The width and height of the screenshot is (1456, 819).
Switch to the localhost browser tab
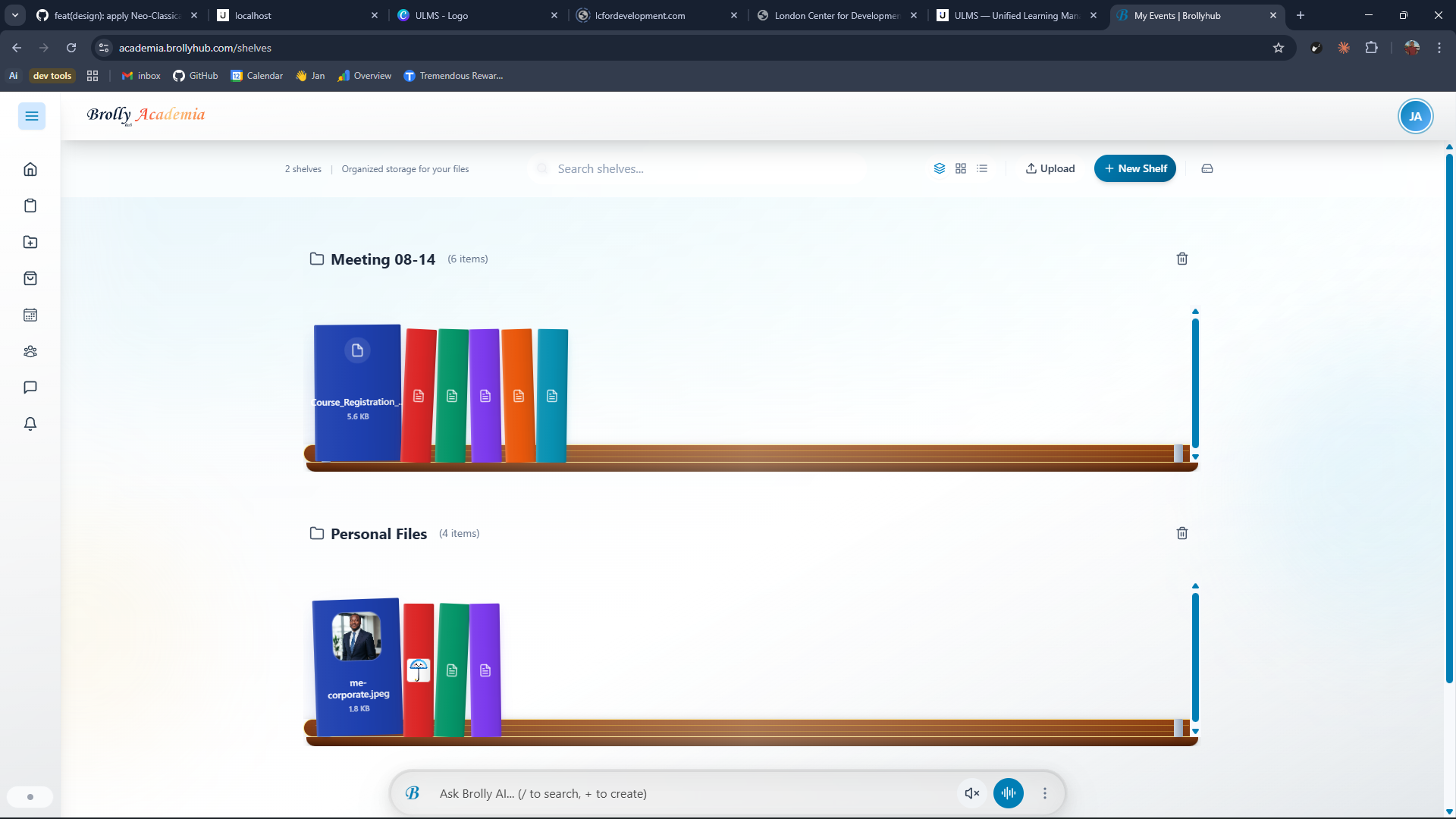[297, 15]
